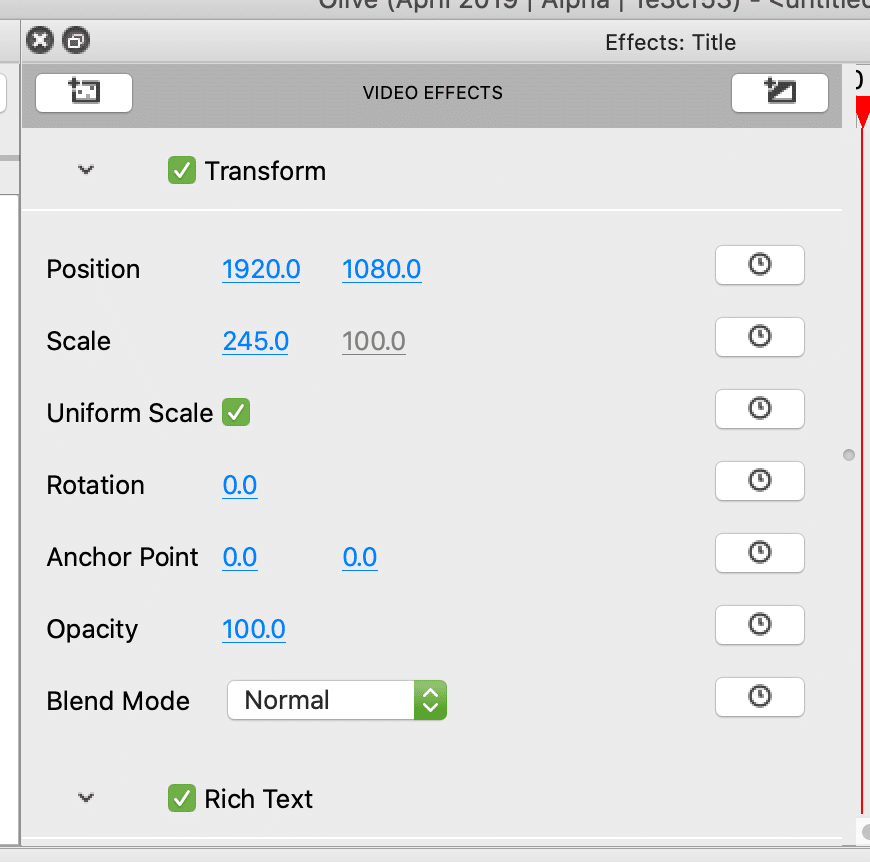The width and height of the screenshot is (870, 862).
Task: Float the Effects panel using the undock button
Action: 76,41
